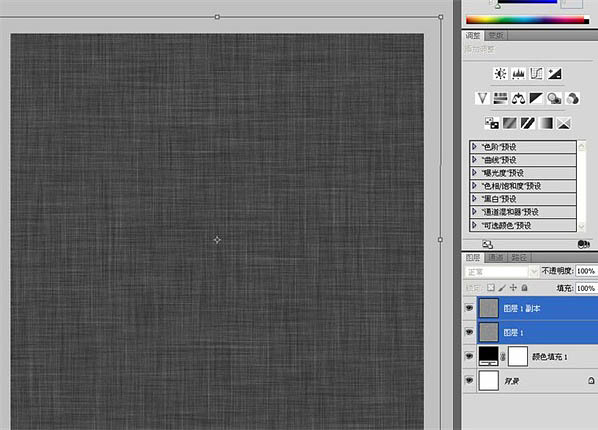This screenshot has height=430, width=598.
Task: Switch to the 调整 tab
Action: pyautogui.click(x=473, y=35)
